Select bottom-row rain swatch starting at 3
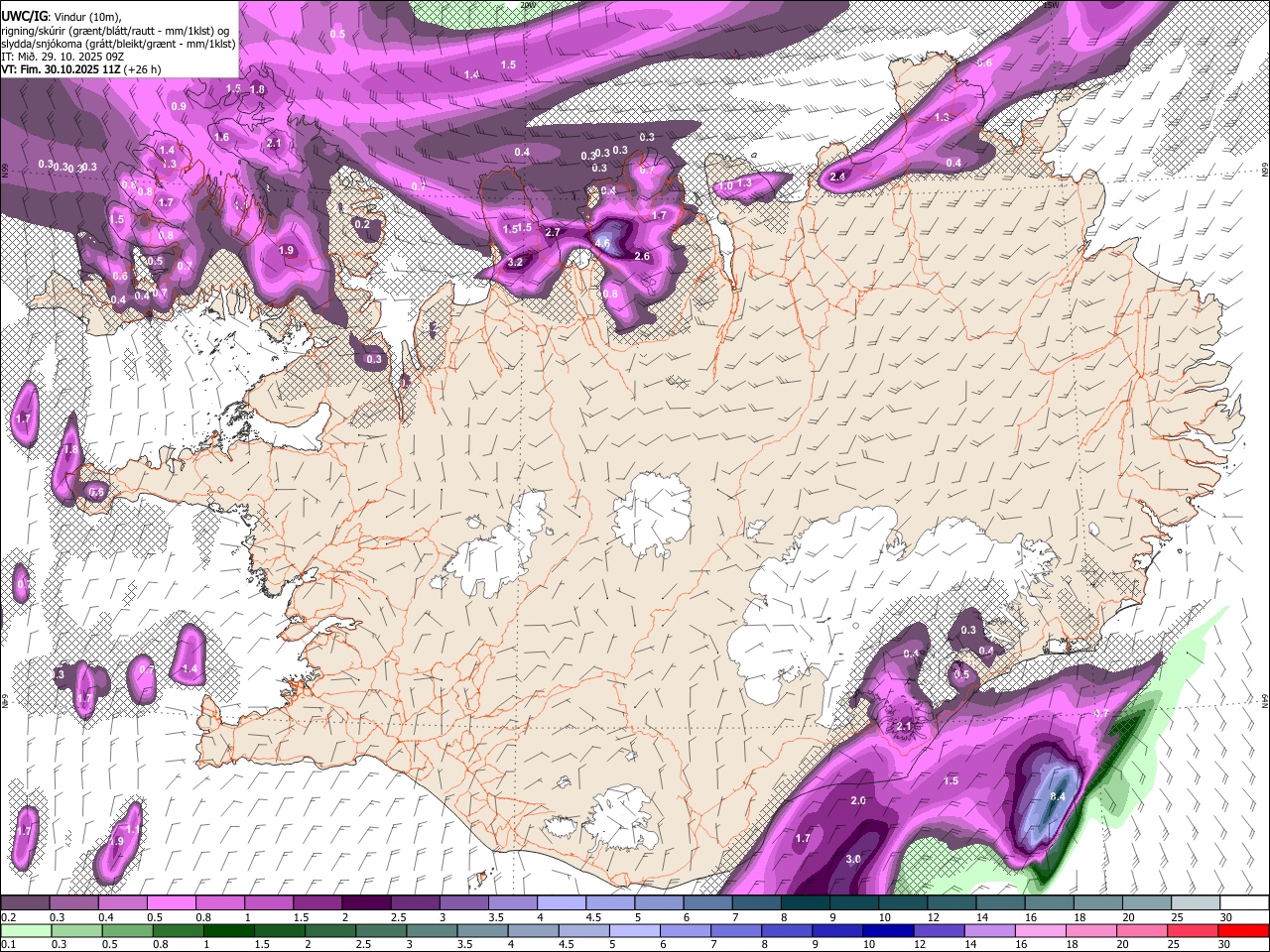The width and height of the screenshot is (1270, 952). [430, 930]
